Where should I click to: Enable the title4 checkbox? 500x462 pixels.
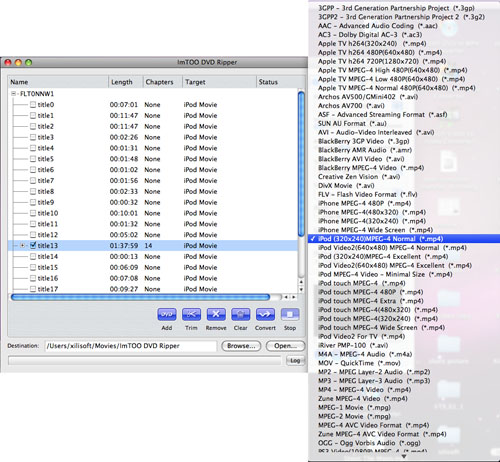33,148
